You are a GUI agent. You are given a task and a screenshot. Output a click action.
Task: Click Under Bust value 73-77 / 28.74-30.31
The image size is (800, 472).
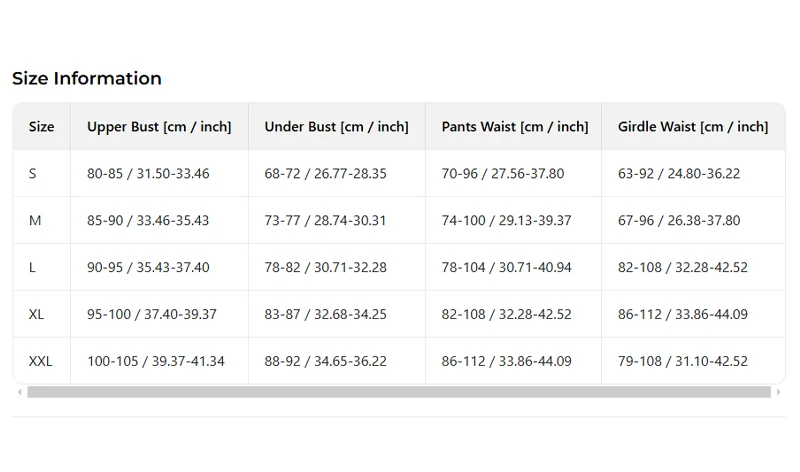point(325,220)
